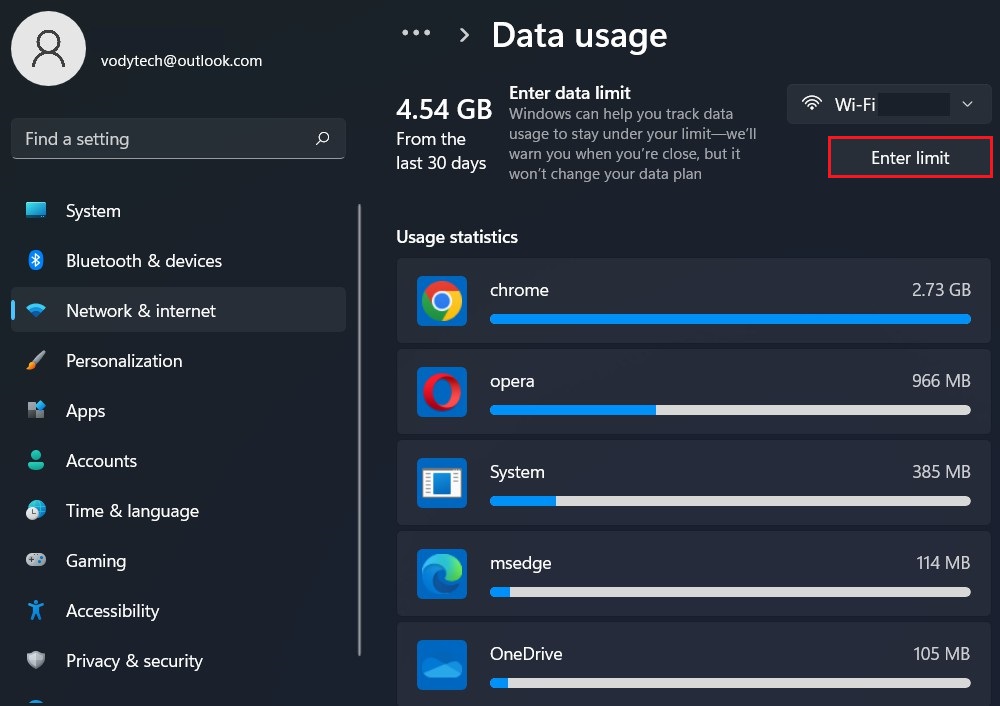Click the Find a setting search box
This screenshot has width=1000, height=706.
tap(165, 139)
